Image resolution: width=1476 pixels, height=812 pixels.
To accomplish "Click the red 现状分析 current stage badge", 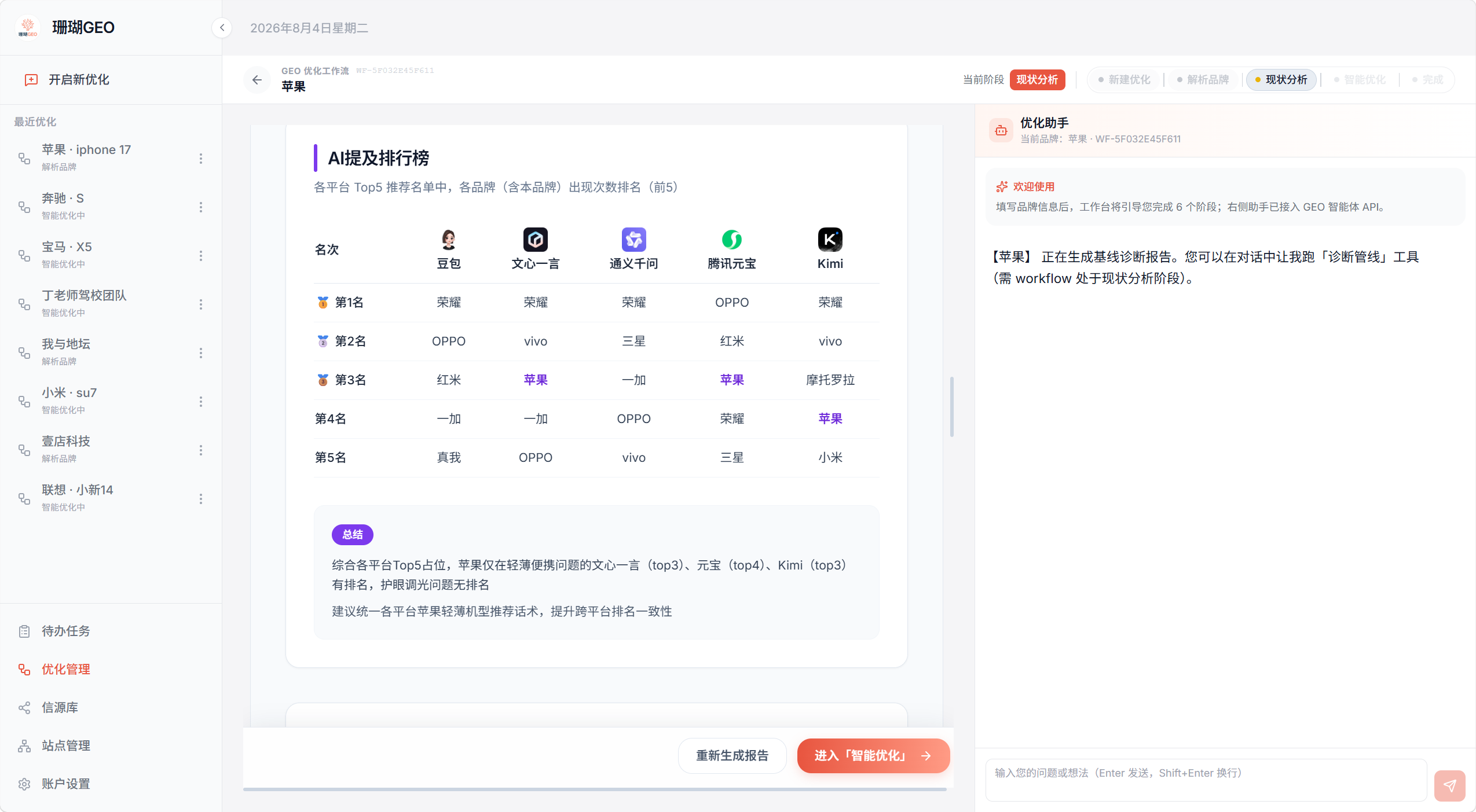I will 1037,80.
